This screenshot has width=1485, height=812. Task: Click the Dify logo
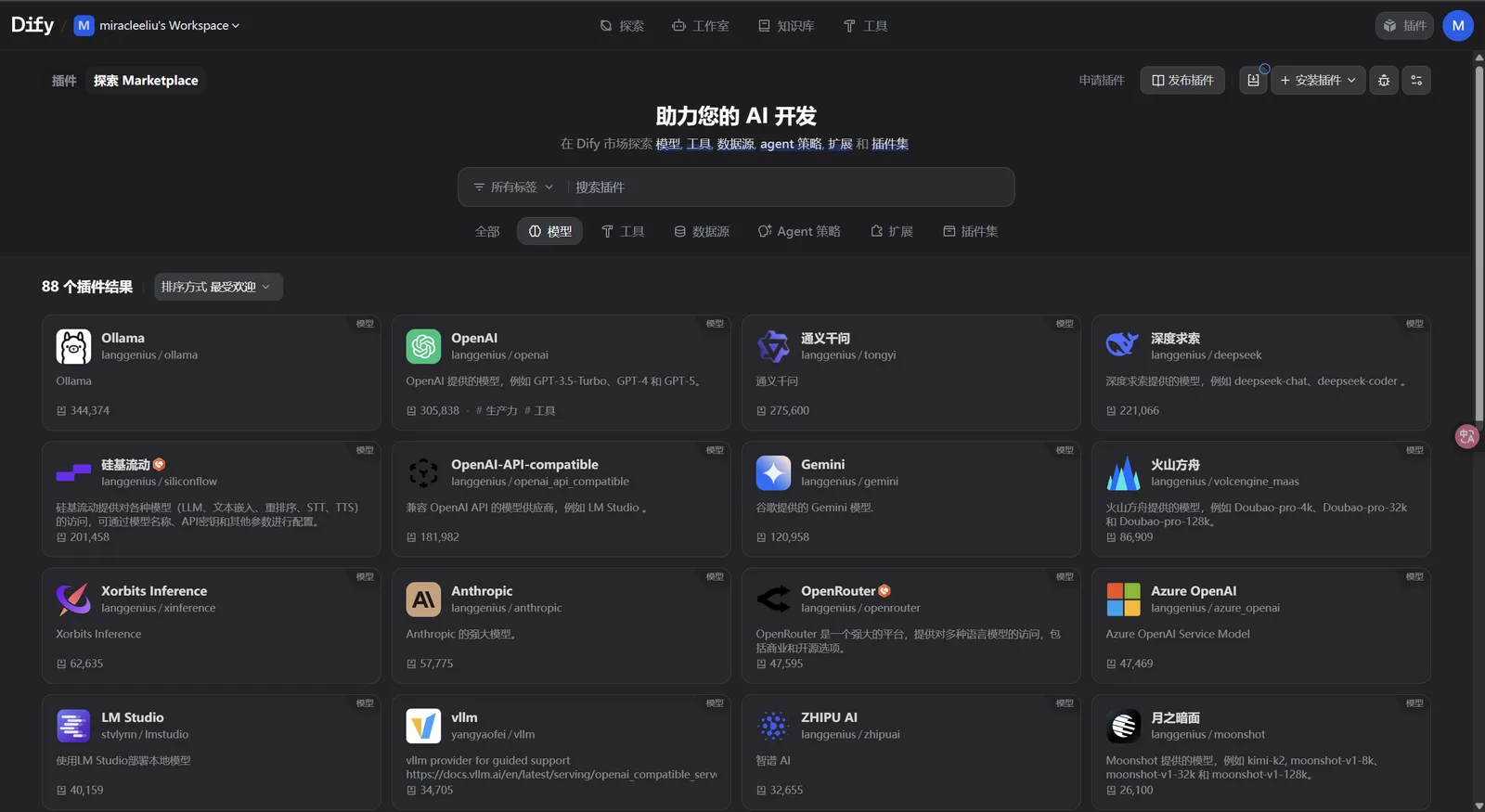pos(32,25)
